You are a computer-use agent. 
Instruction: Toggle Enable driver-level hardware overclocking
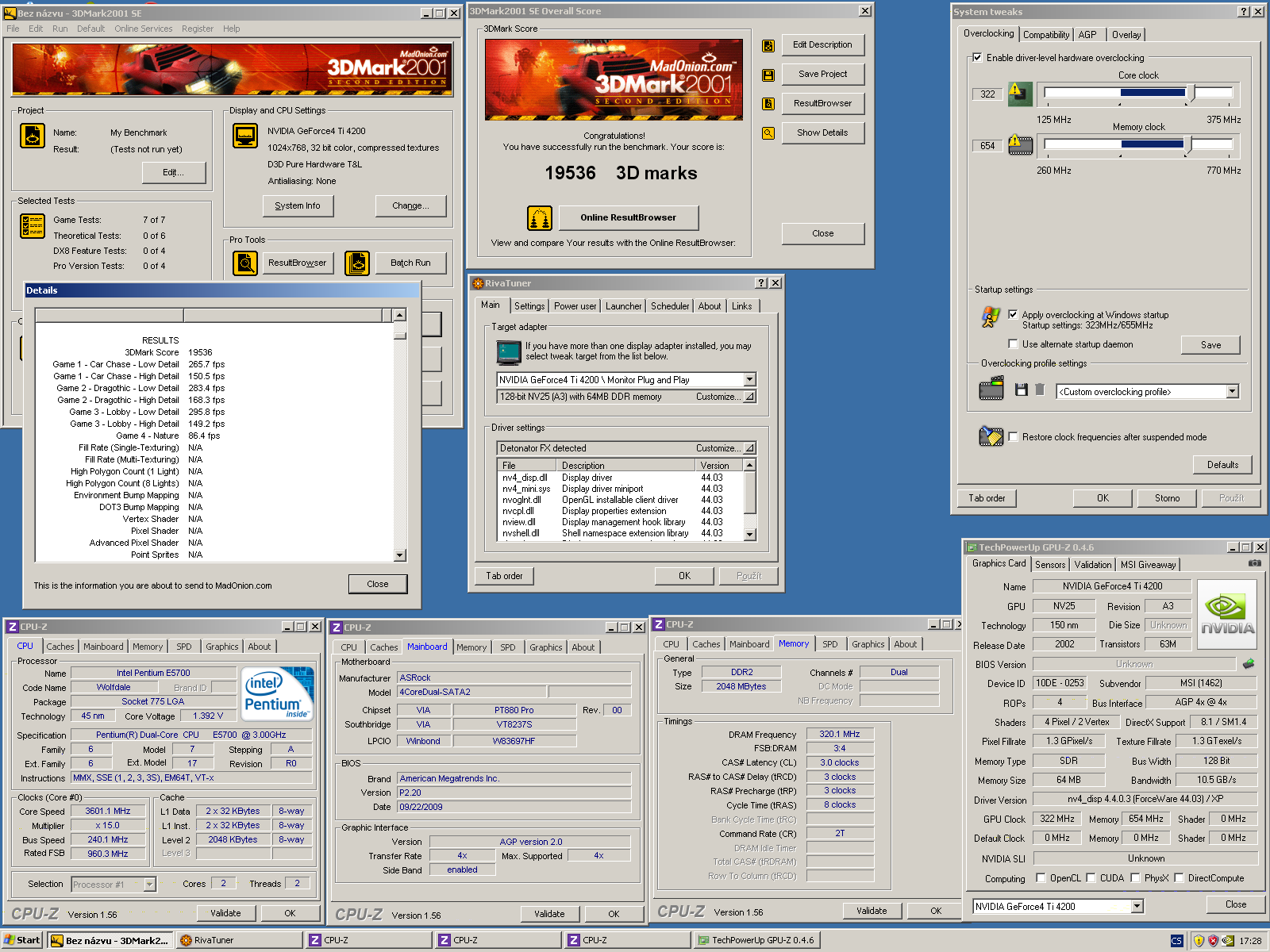click(977, 58)
